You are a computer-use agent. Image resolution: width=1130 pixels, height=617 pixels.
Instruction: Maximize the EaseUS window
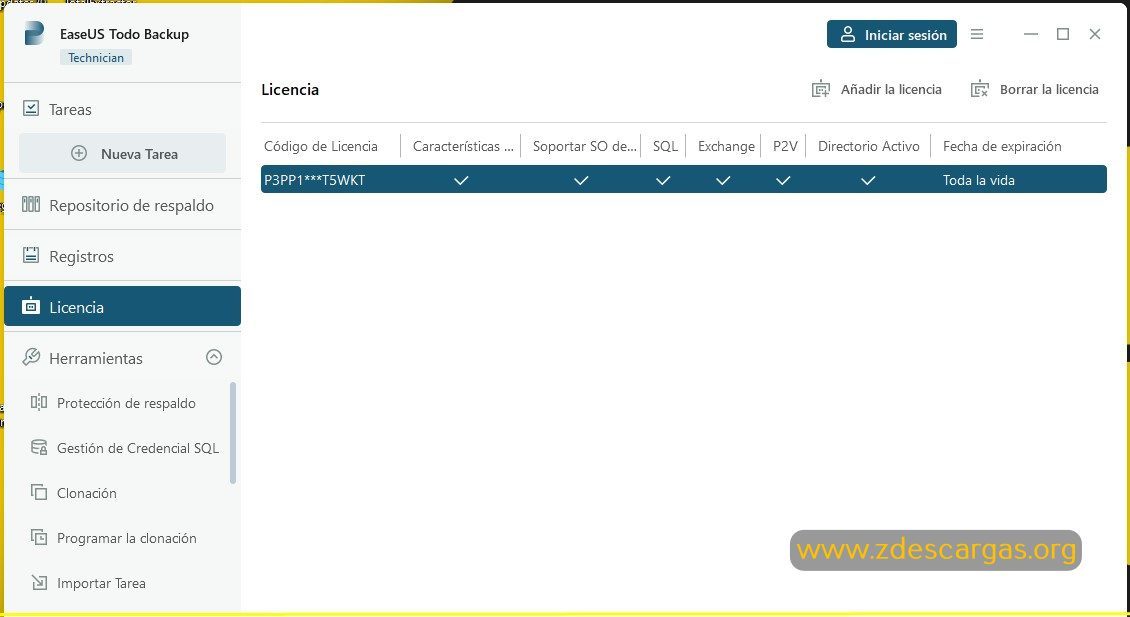[1063, 34]
